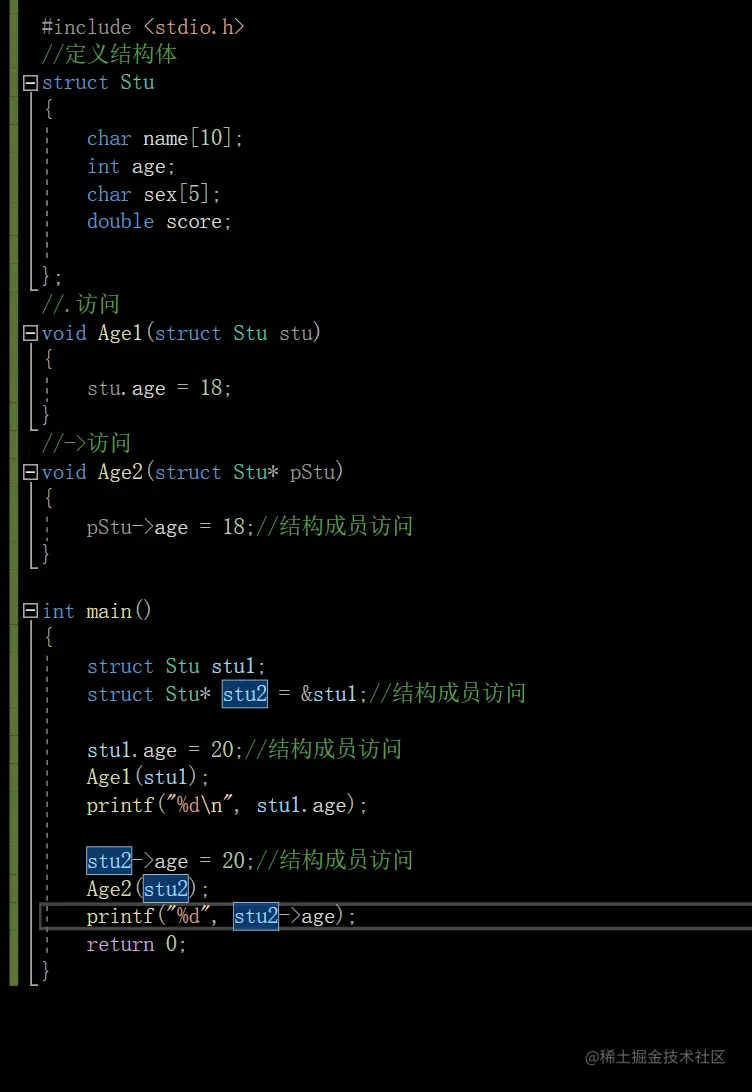The height and width of the screenshot is (1092, 752).
Task: Click highlighted stu2 inside Age2 call
Action: (166, 889)
